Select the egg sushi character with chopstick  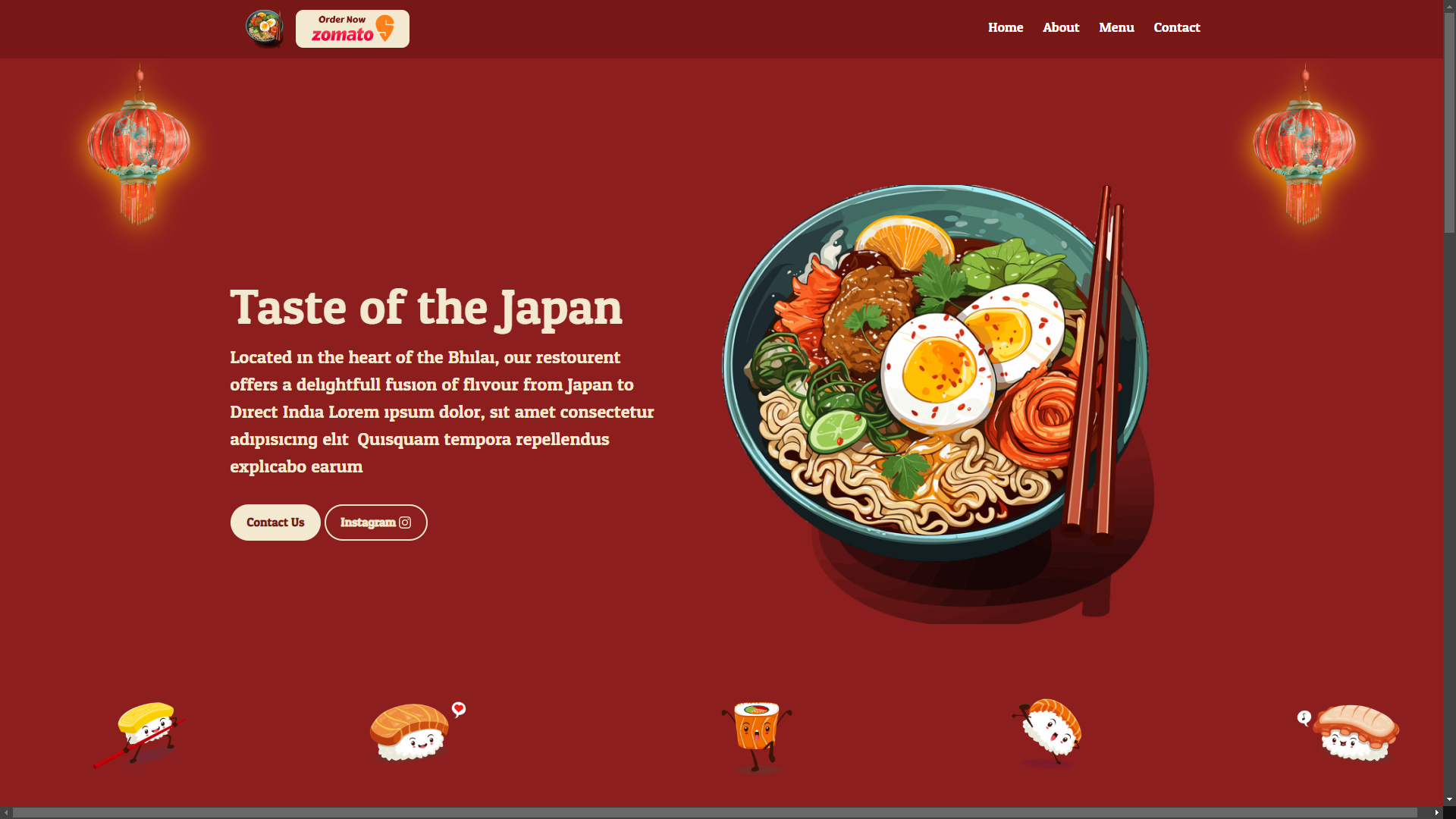140,734
